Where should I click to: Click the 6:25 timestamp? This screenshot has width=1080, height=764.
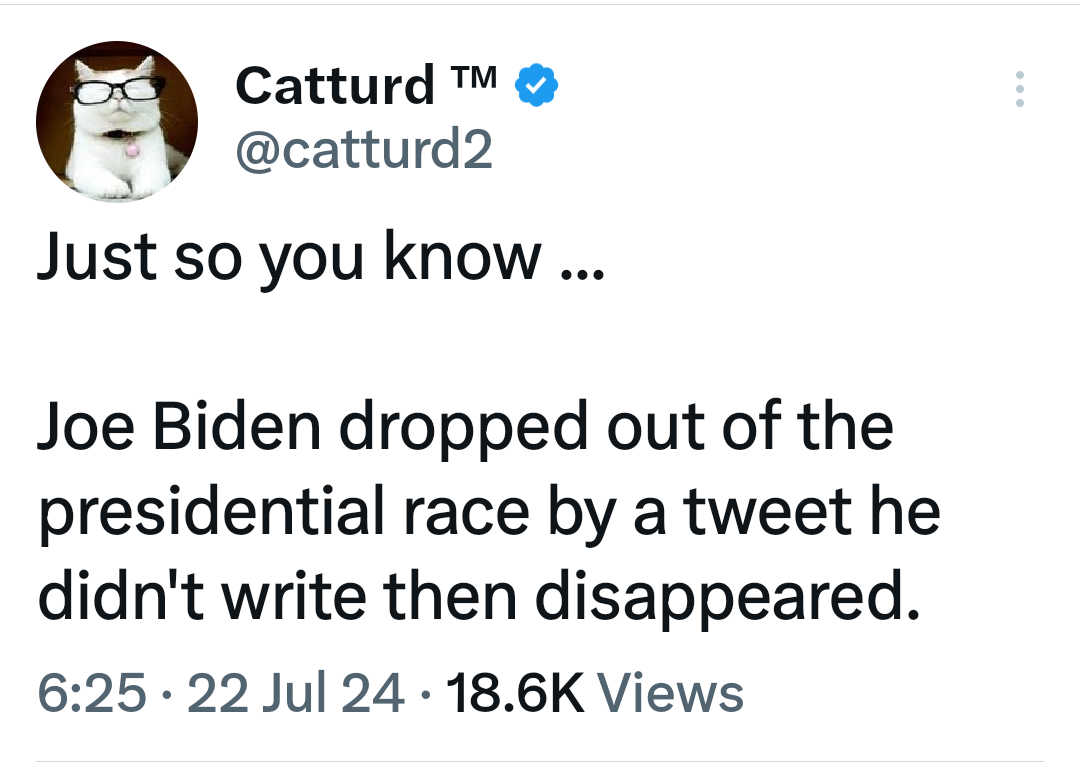click(91, 693)
